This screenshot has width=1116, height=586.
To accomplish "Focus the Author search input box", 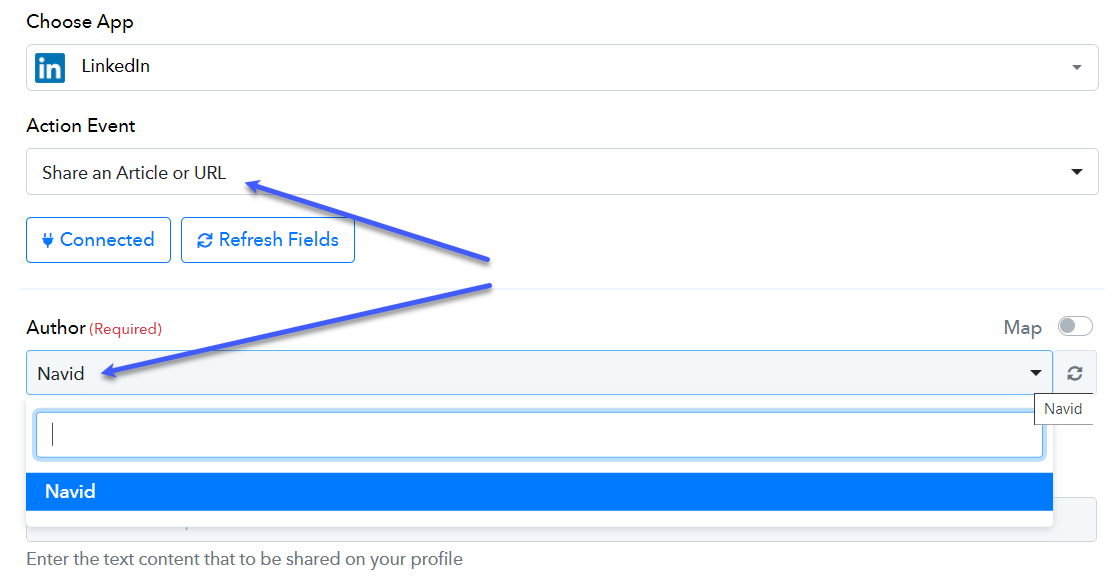I will [539, 434].
